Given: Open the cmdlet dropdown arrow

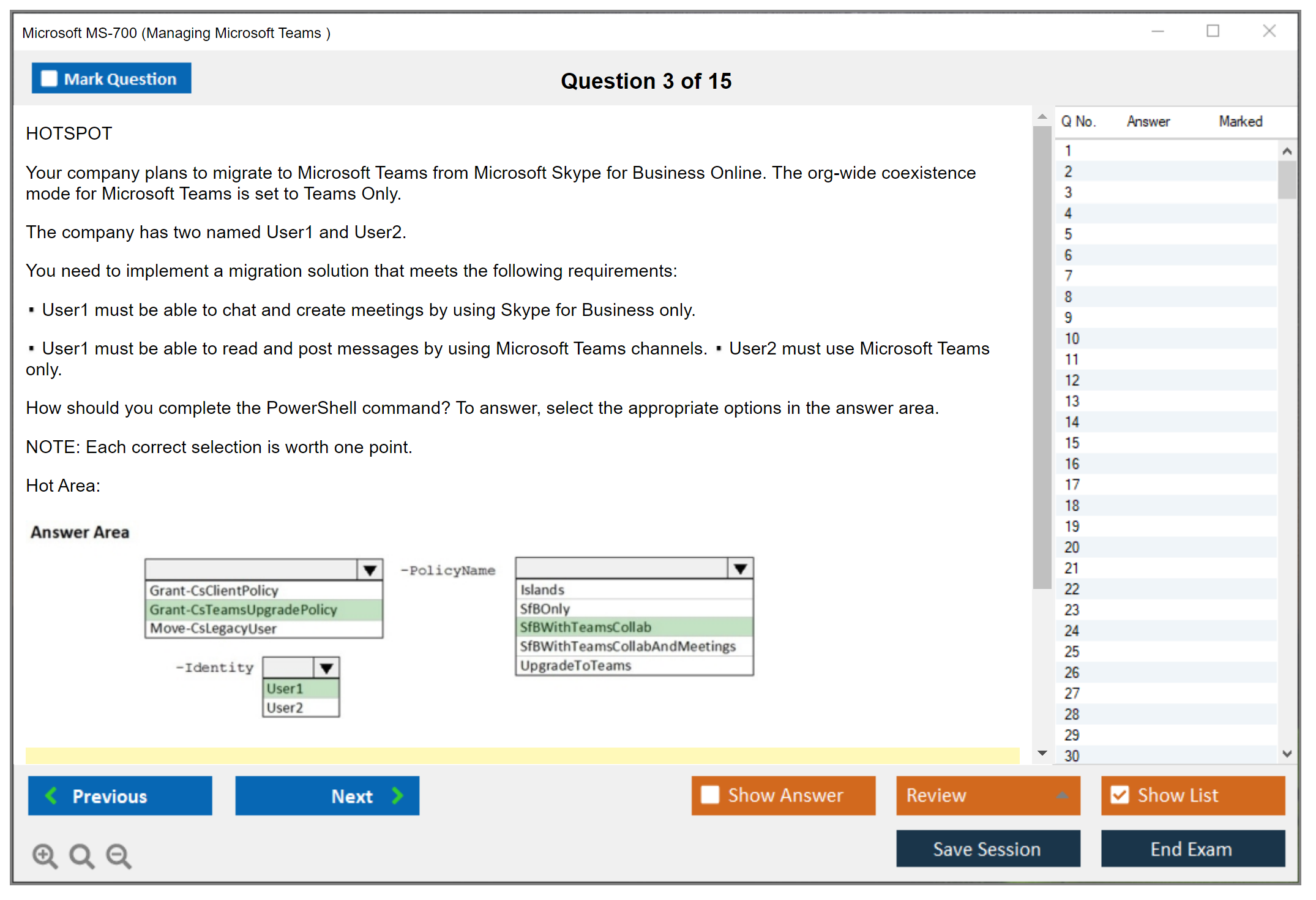Looking at the screenshot, I should pyautogui.click(x=370, y=570).
